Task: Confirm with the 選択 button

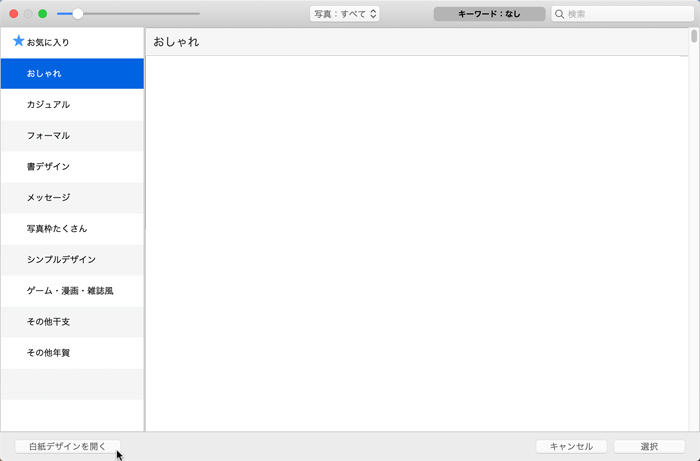Action: pyautogui.click(x=649, y=446)
